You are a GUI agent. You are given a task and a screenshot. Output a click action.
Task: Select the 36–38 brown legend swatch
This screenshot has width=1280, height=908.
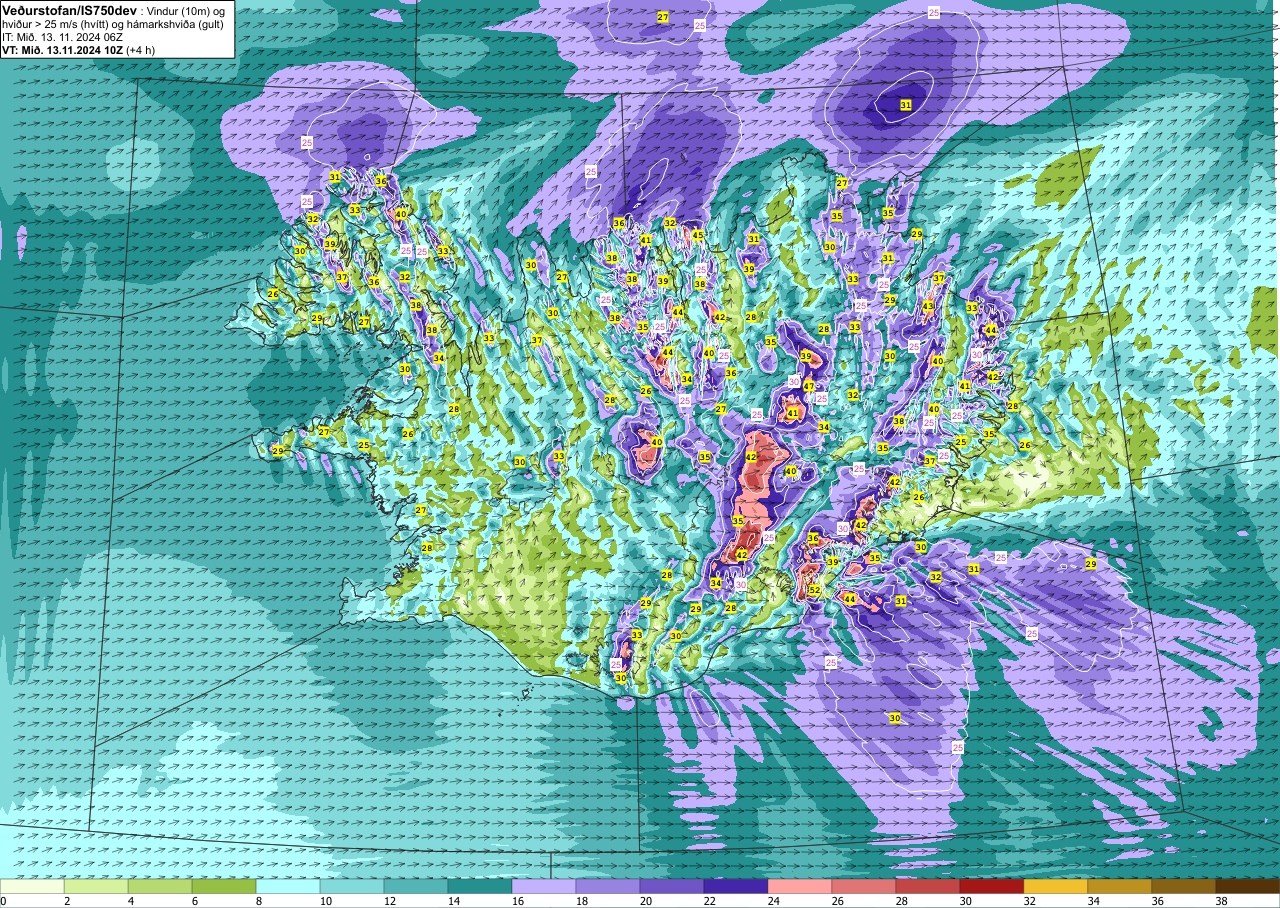pyautogui.click(x=1184, y=886)
